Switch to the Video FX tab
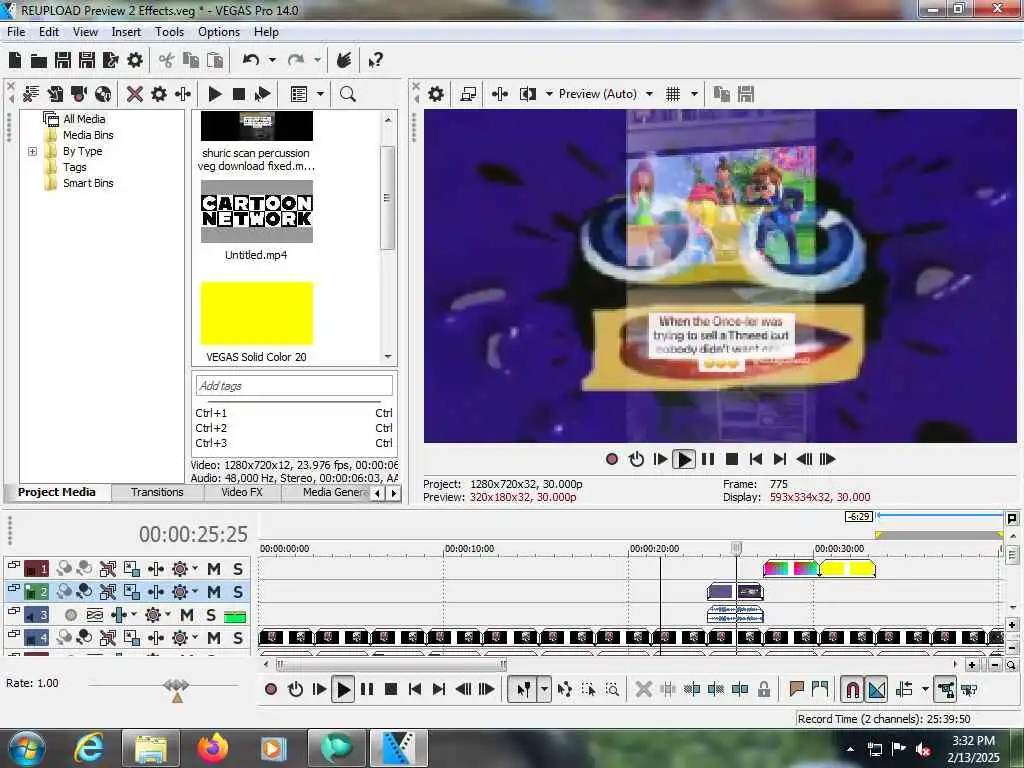This screenshot has width=1024, height=768. click(x=242, y=492)
